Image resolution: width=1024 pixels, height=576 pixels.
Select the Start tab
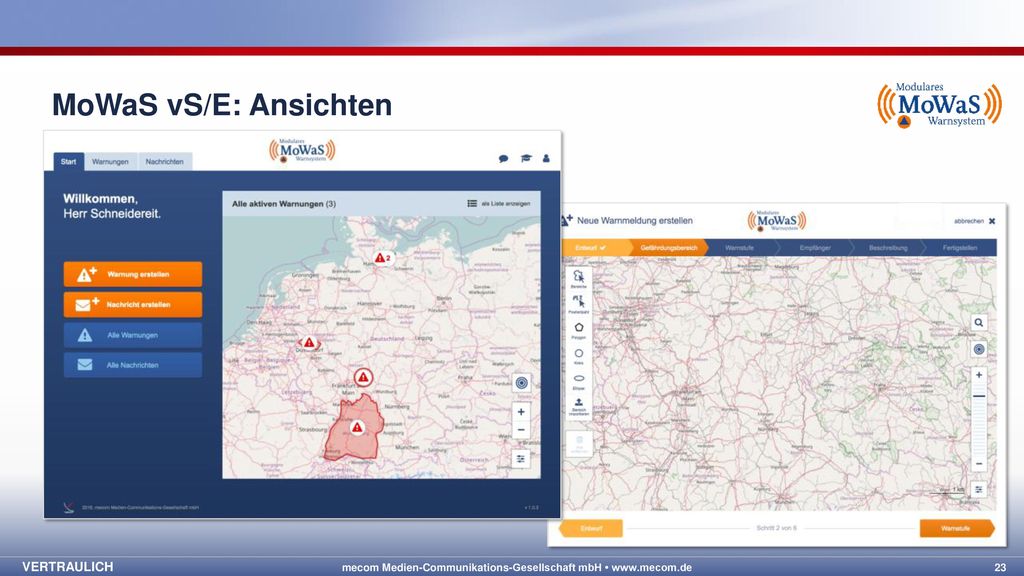(69, 161)
